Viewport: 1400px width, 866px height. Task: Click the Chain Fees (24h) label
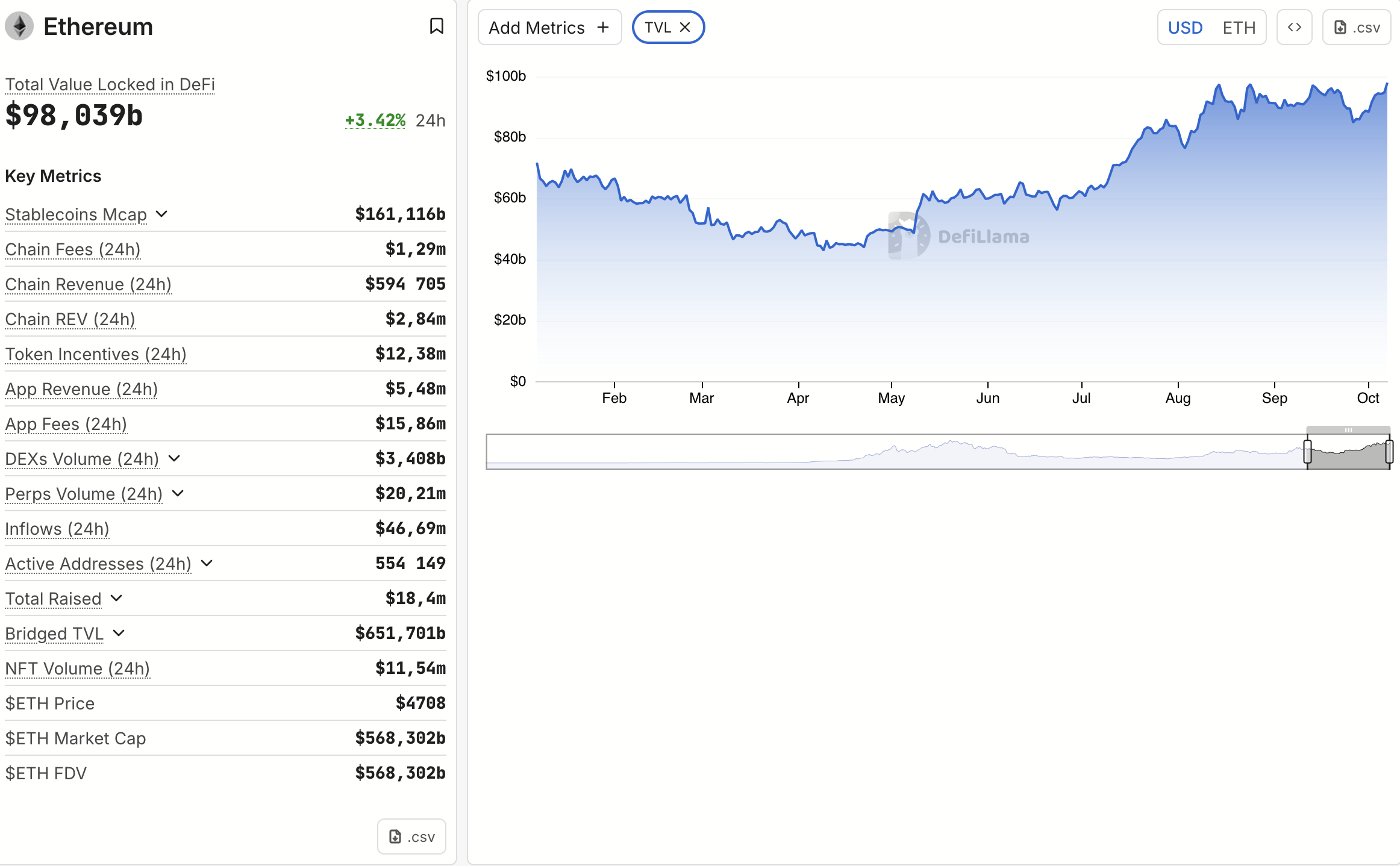coord(72,249)
